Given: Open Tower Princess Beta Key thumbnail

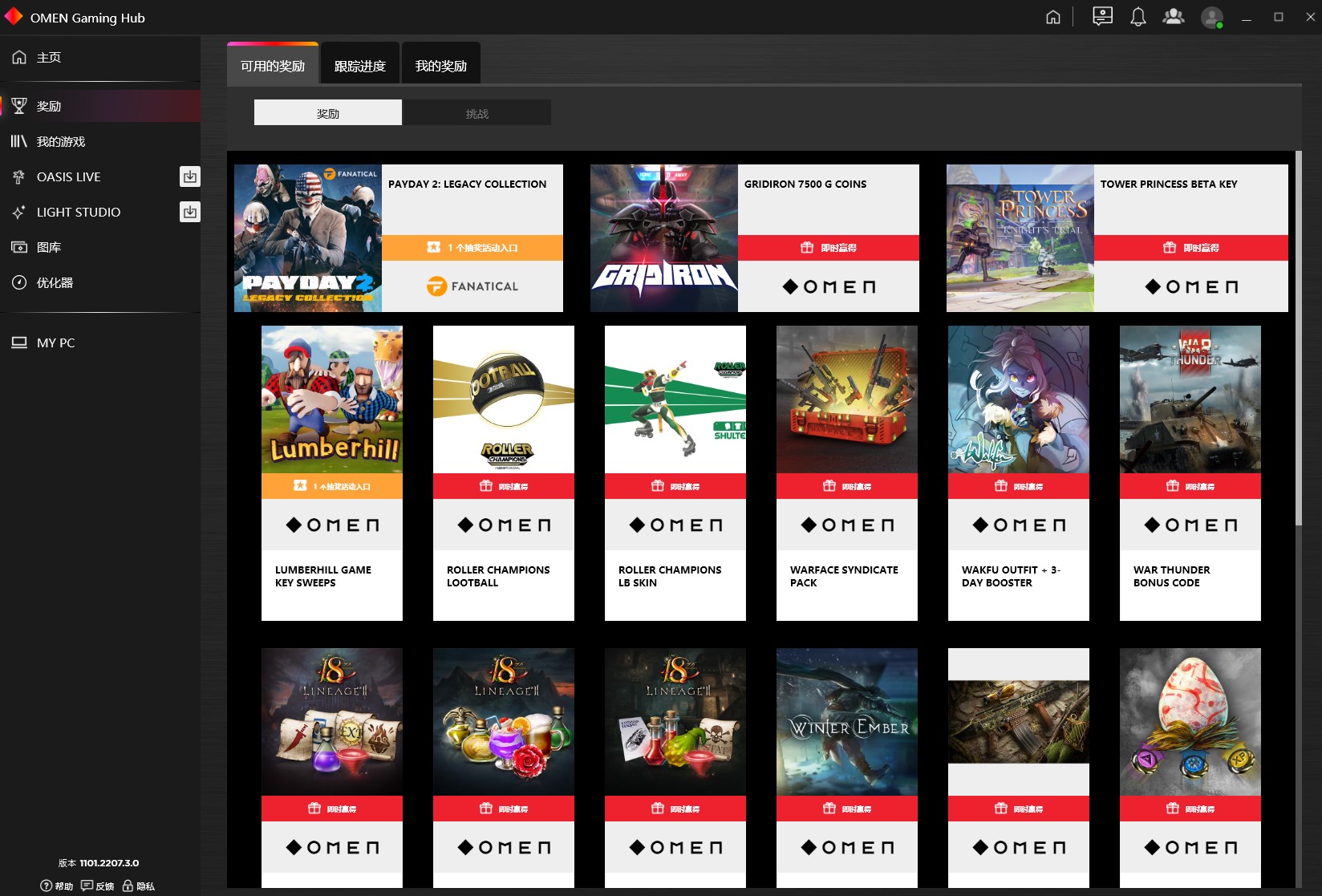Looking at the screenshot, I should click(x=1020, y=238).
